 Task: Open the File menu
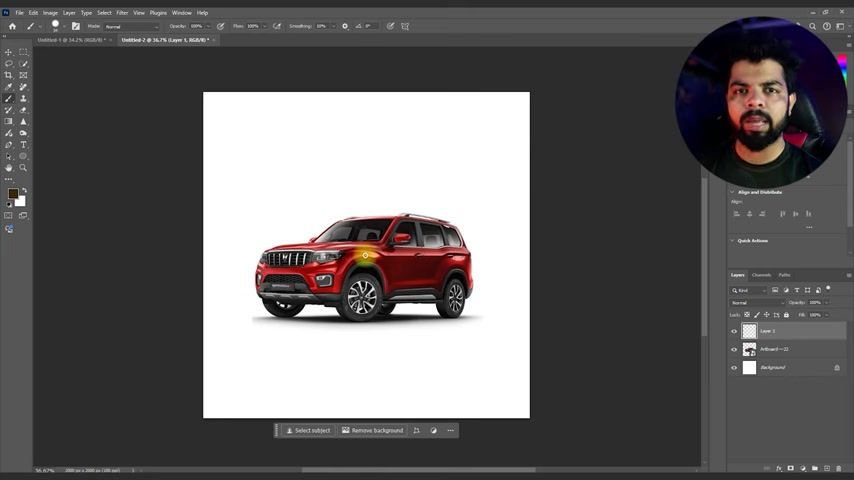19,13
